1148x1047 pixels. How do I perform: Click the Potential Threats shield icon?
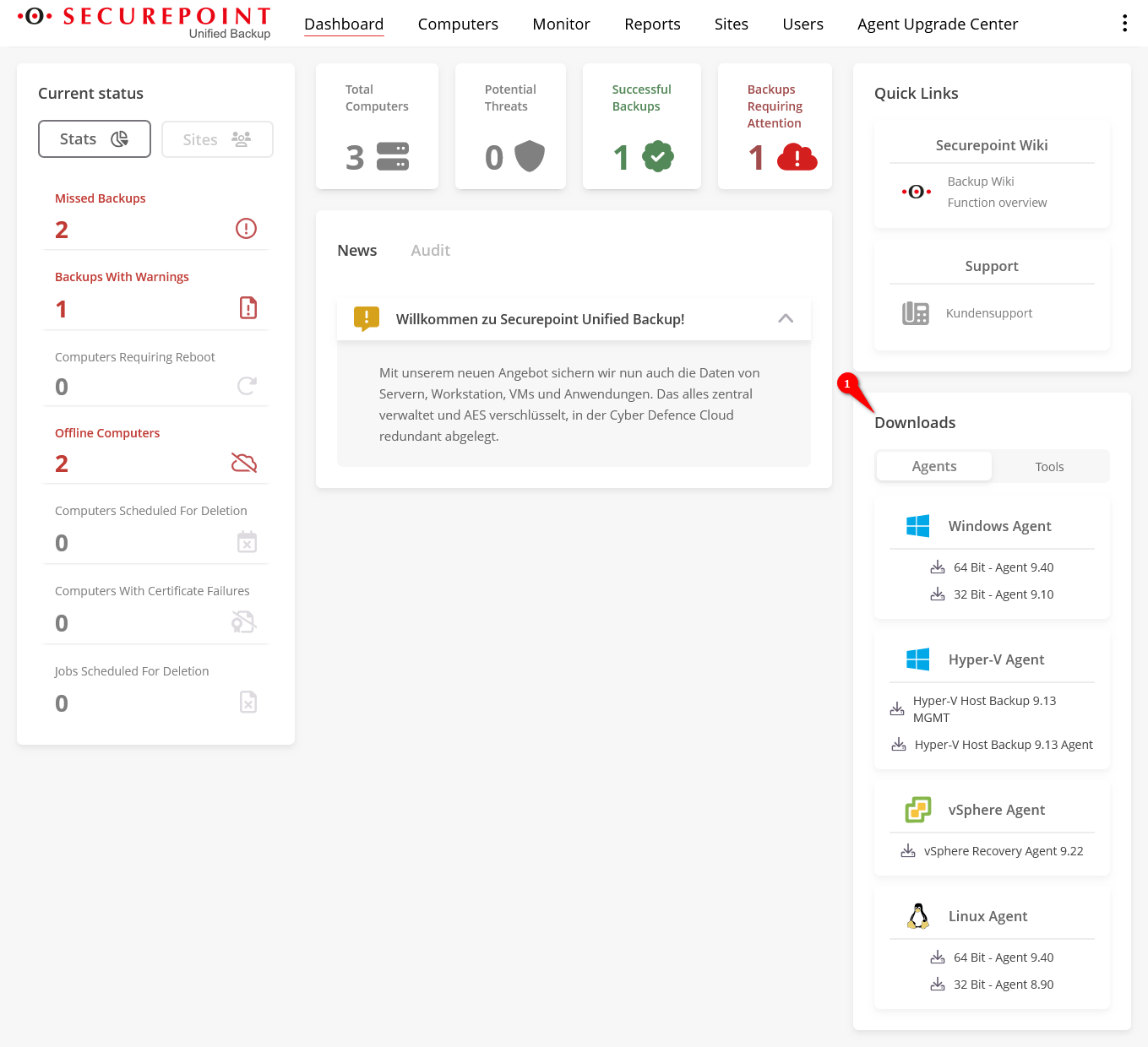[x=530, y=156]
